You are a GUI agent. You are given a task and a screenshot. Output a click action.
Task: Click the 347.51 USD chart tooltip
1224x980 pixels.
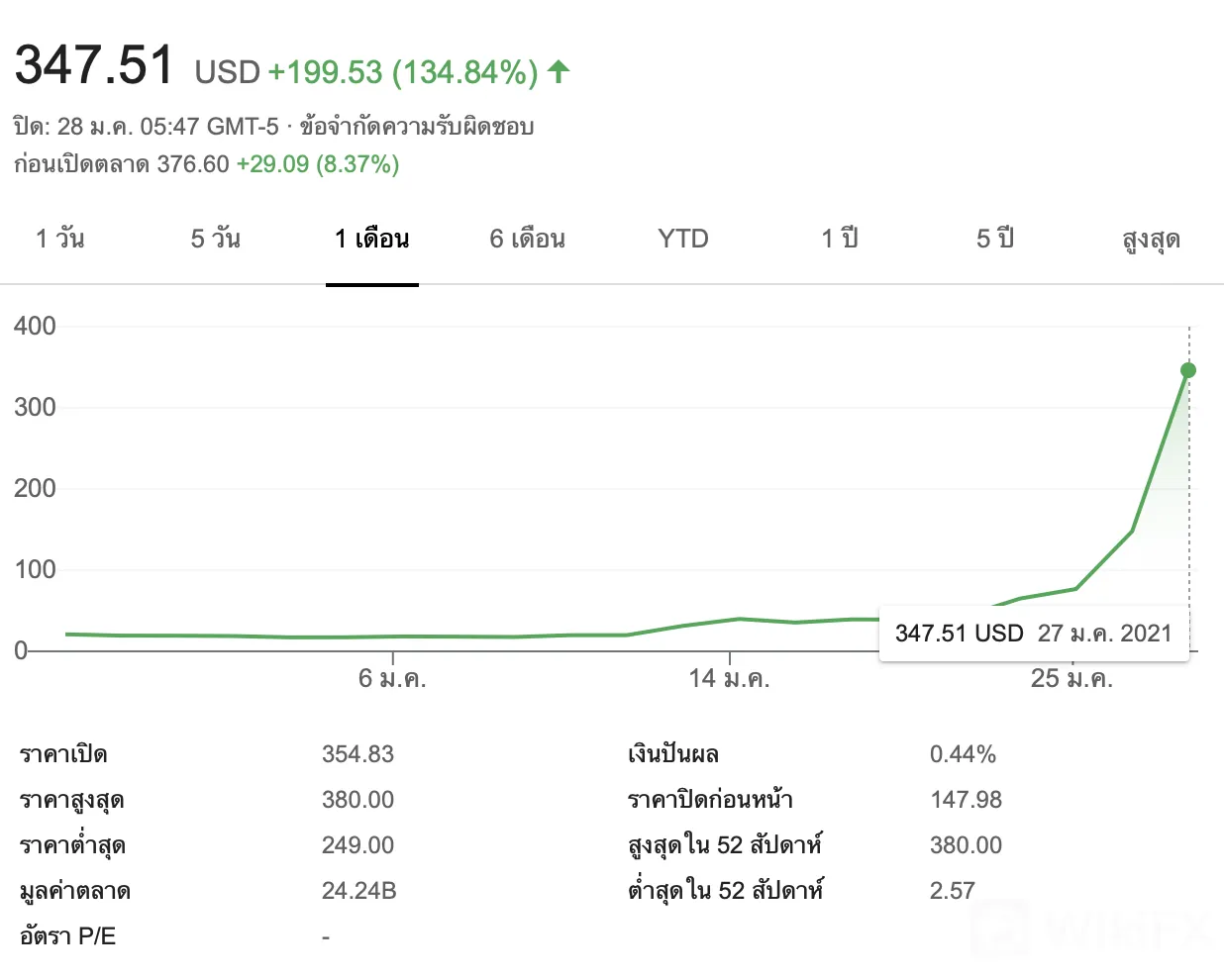1034,634
